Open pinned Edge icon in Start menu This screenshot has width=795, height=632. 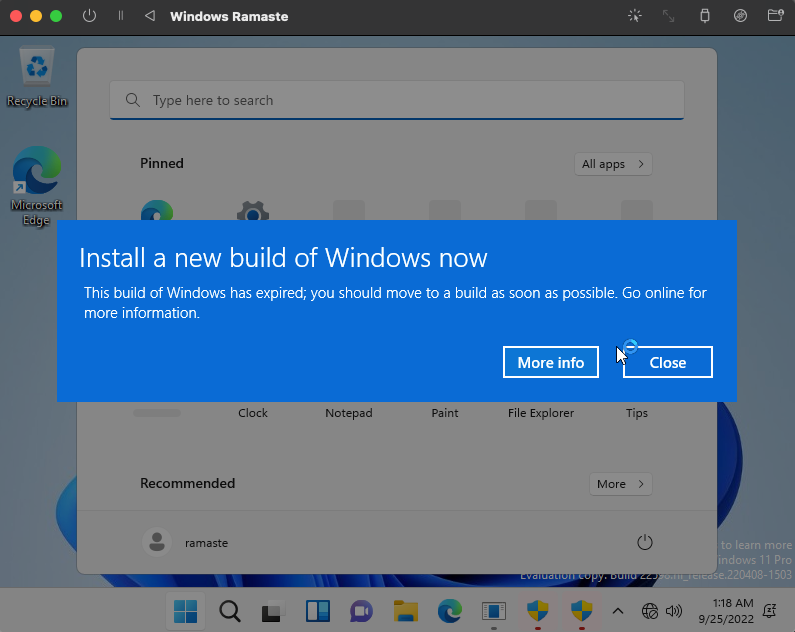(157, 210)
